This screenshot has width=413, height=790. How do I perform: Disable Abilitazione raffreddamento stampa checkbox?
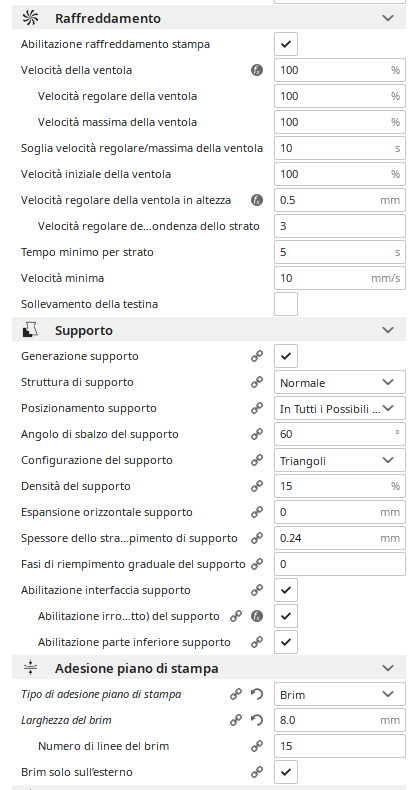286,44
